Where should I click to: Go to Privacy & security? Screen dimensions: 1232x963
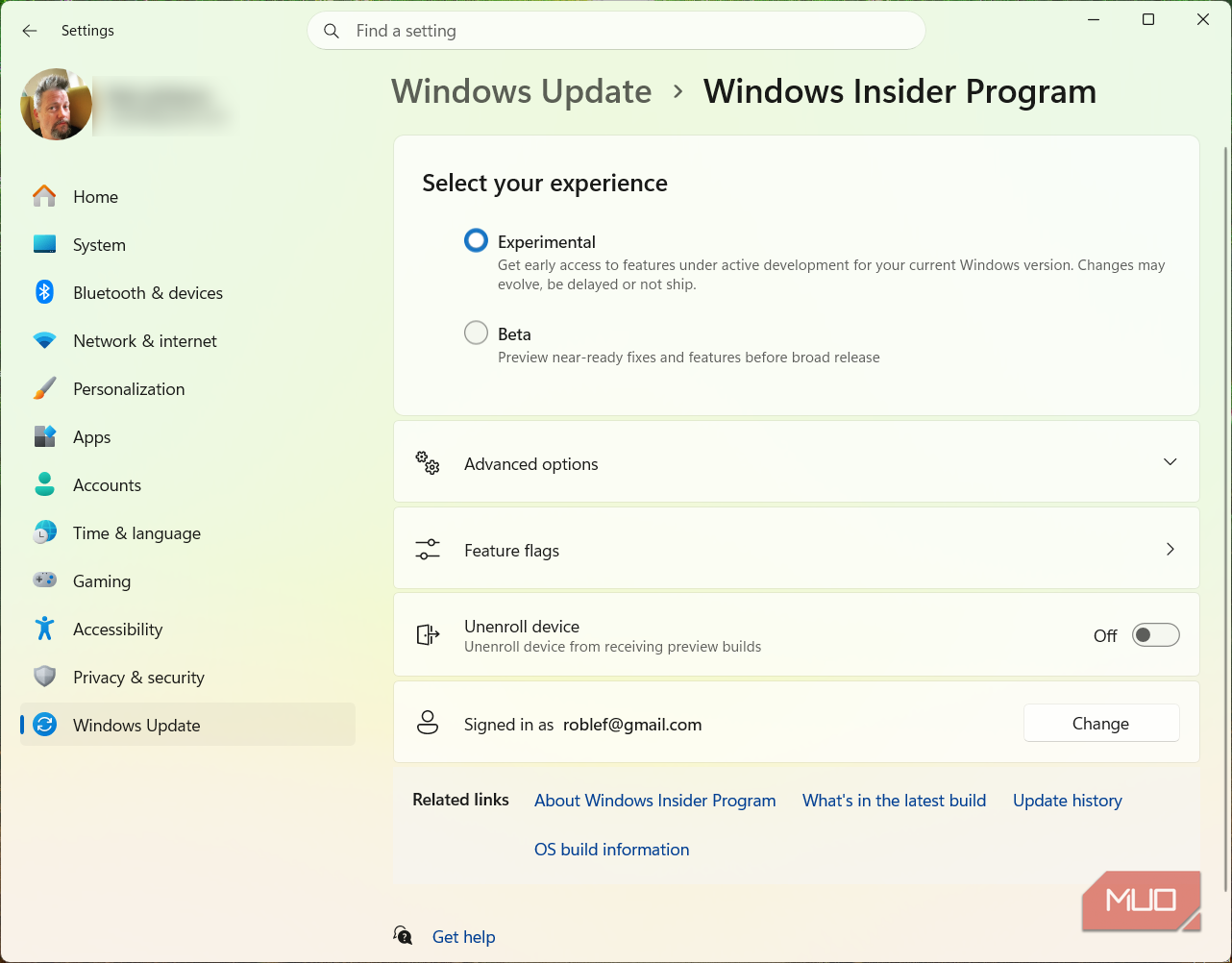(x=187, y=677)
